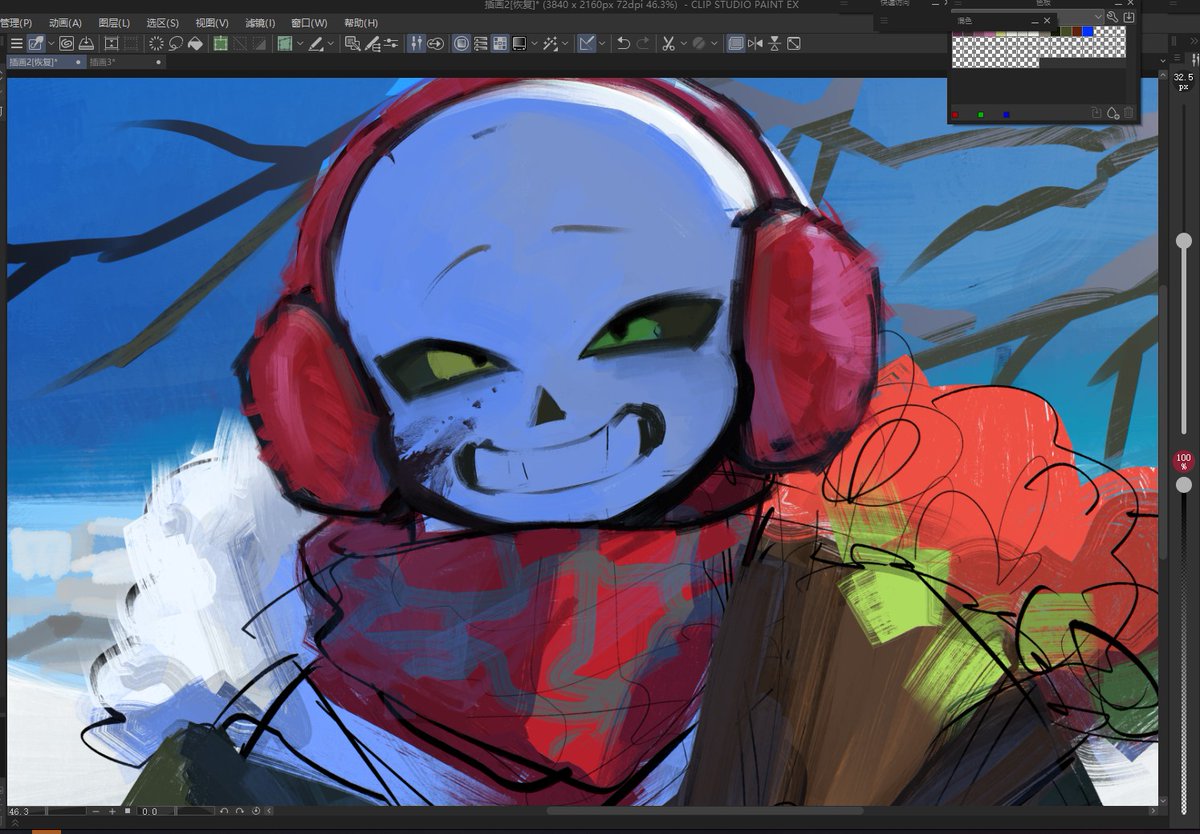Open dropdown next to new canvas icon
This screenshot has height=834, width=1200.
point(51,43)
